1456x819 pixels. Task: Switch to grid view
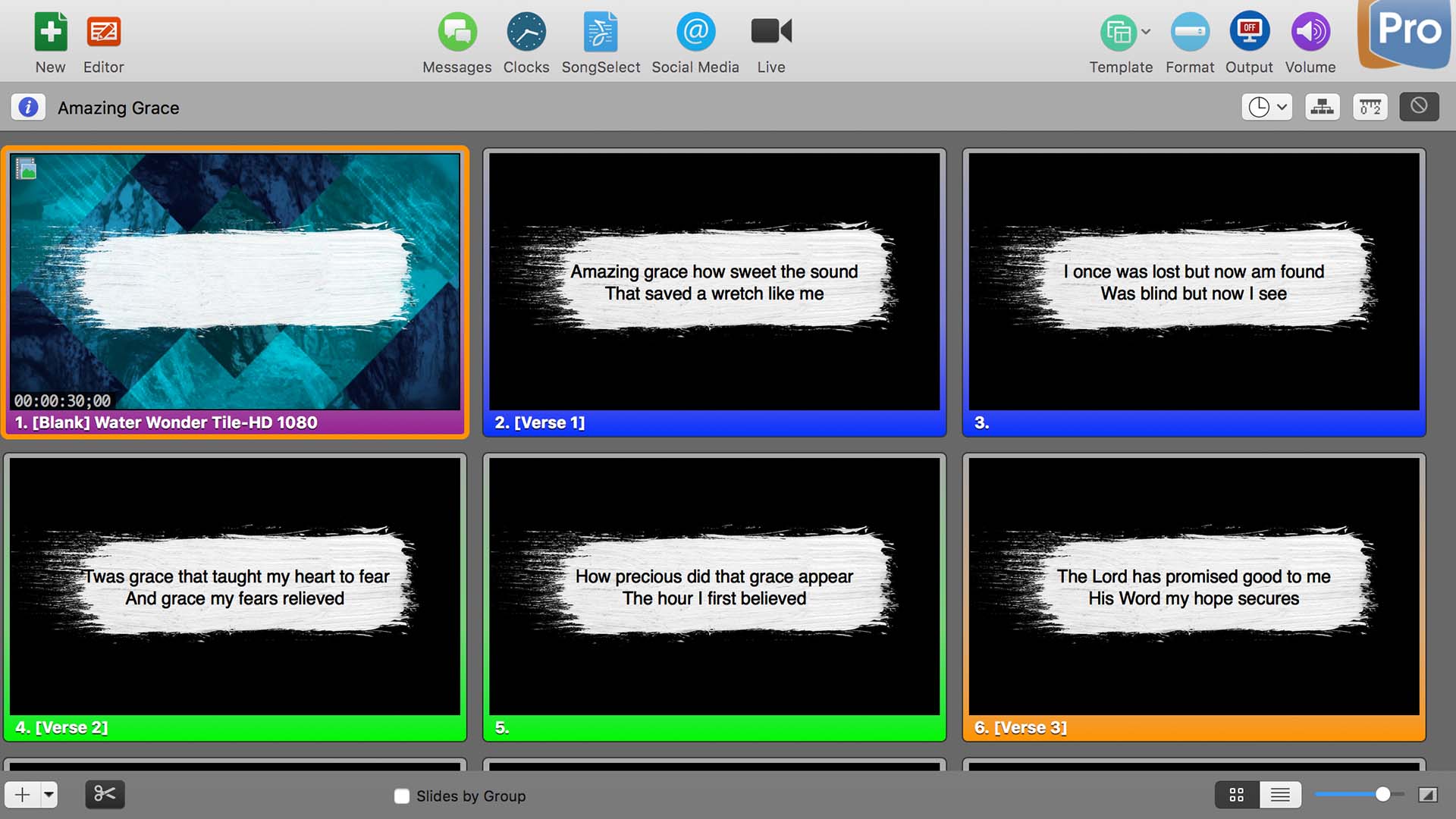1237,795
